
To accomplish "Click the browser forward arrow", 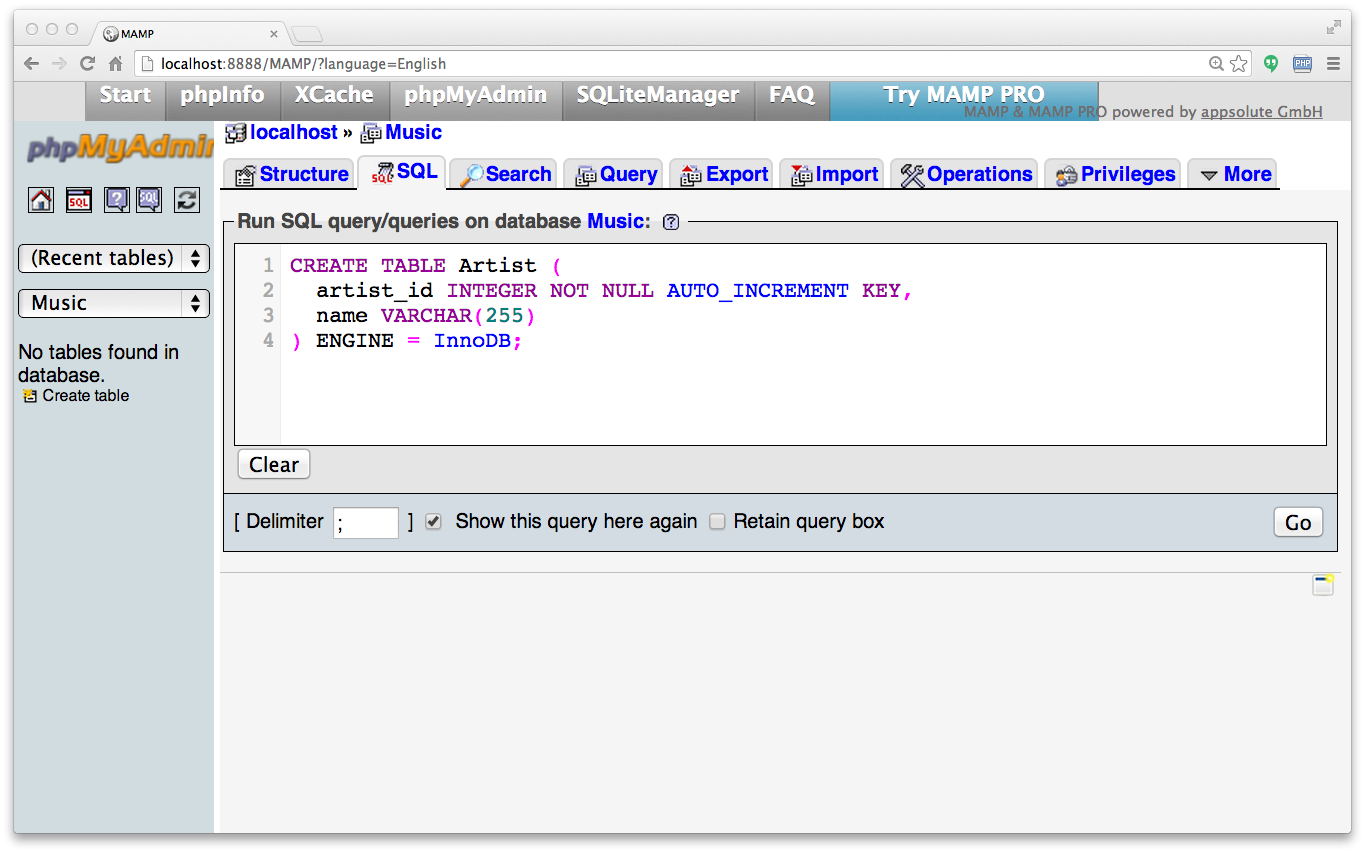I will [x=59, y=63].
